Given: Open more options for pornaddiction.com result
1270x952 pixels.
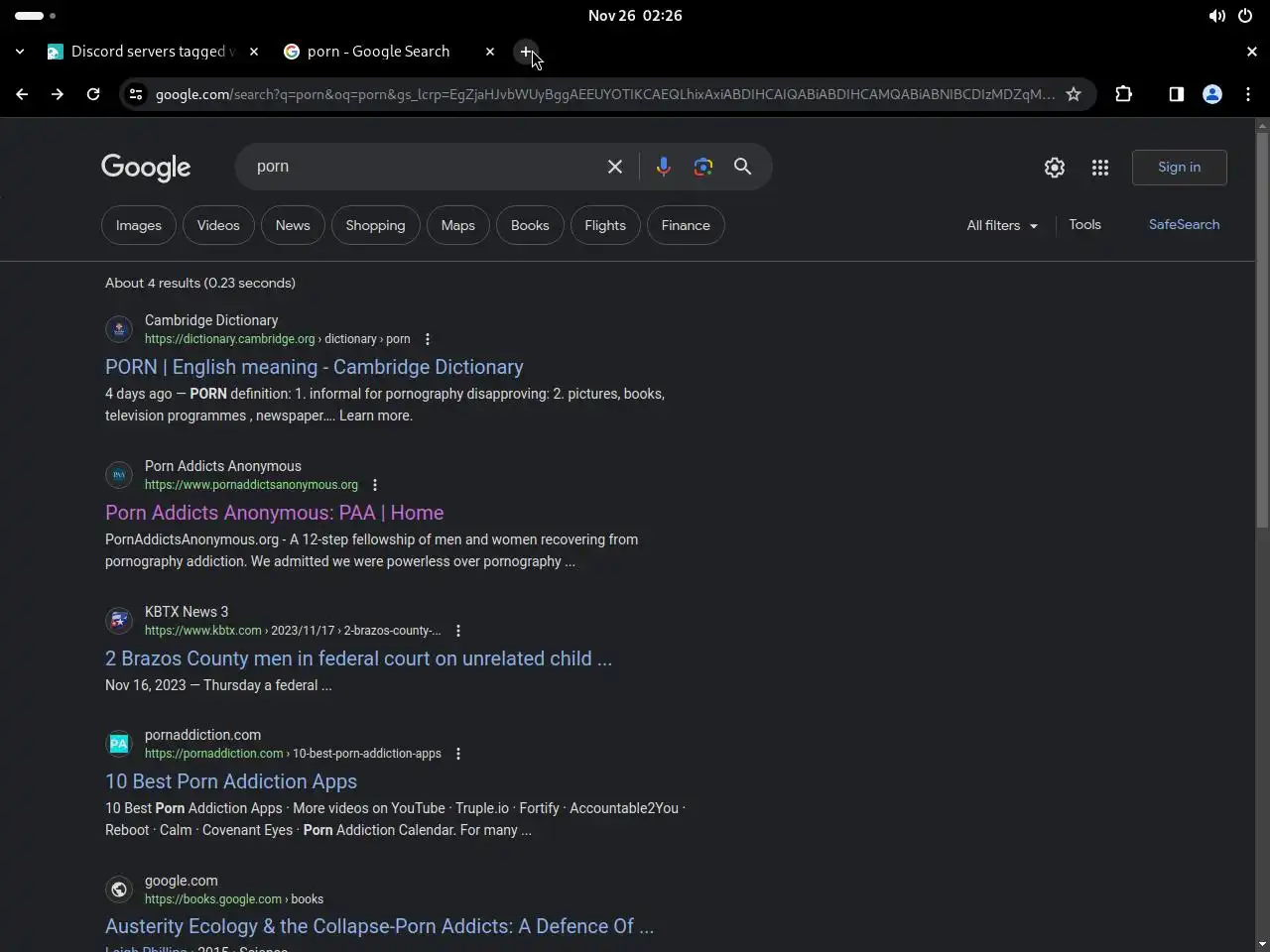Looking at the screenshot, I should pos(458,754).
